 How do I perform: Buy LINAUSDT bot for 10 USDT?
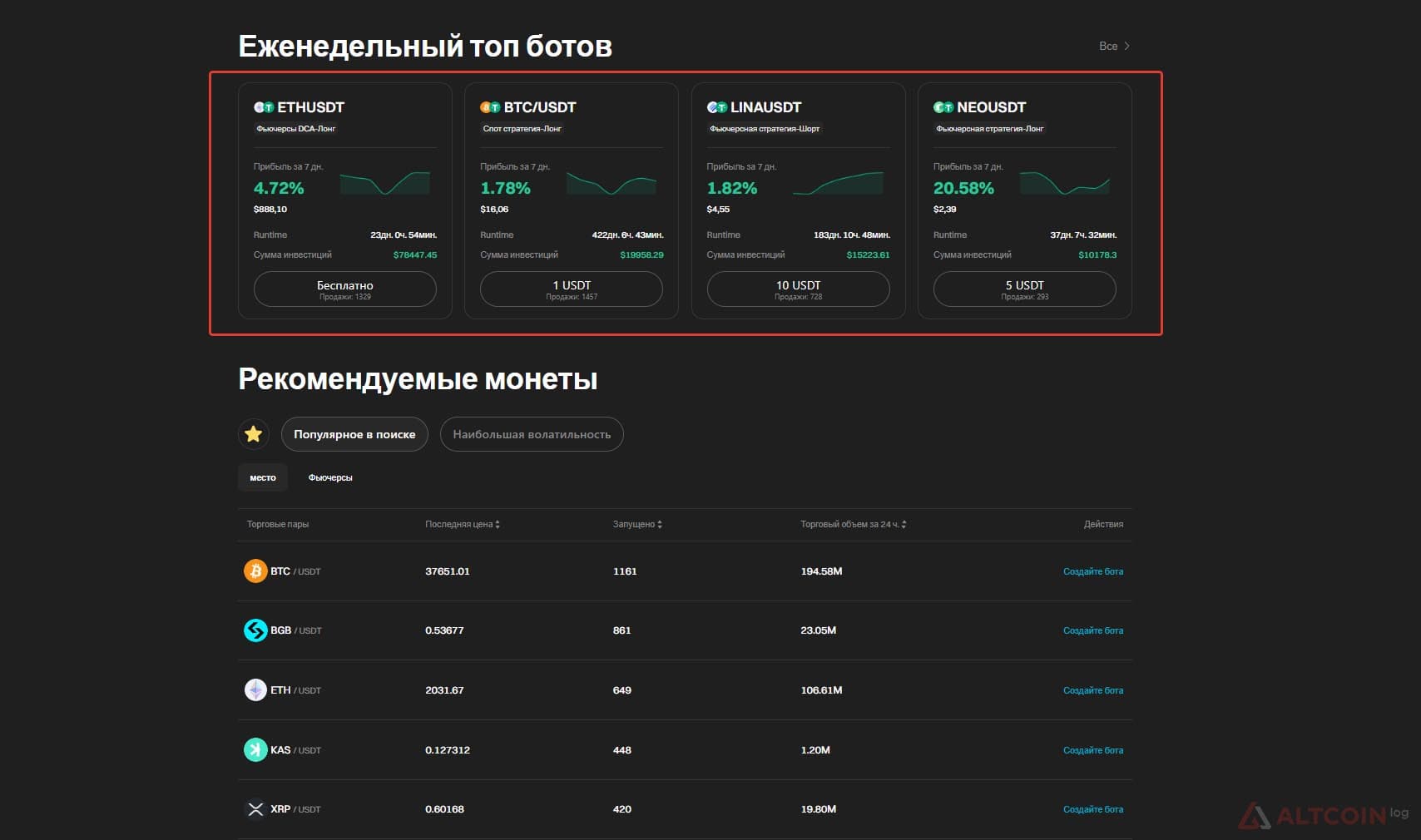[x=799, y=289]
